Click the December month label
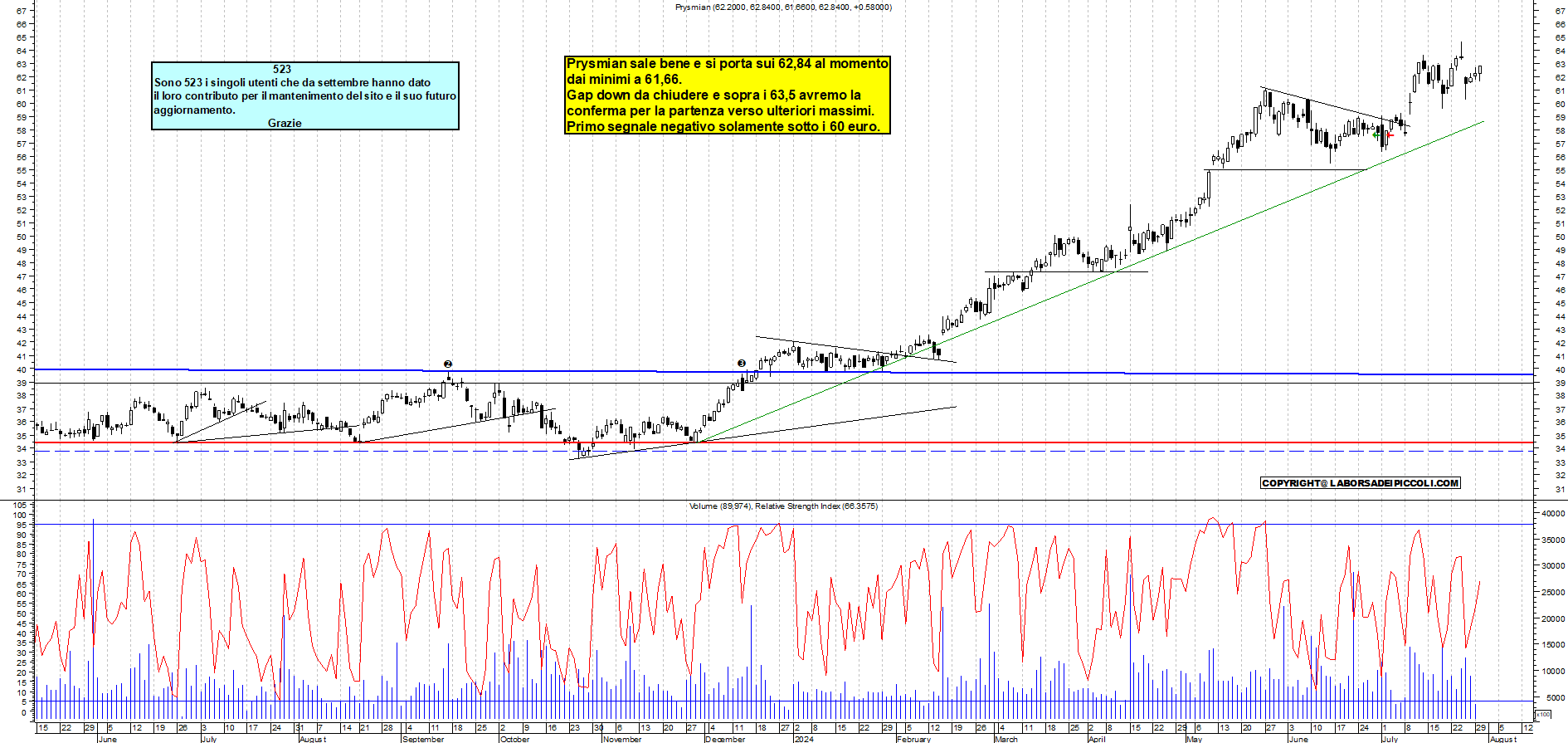Viewport: 1568px width, 743px height. tap(725, 739)
